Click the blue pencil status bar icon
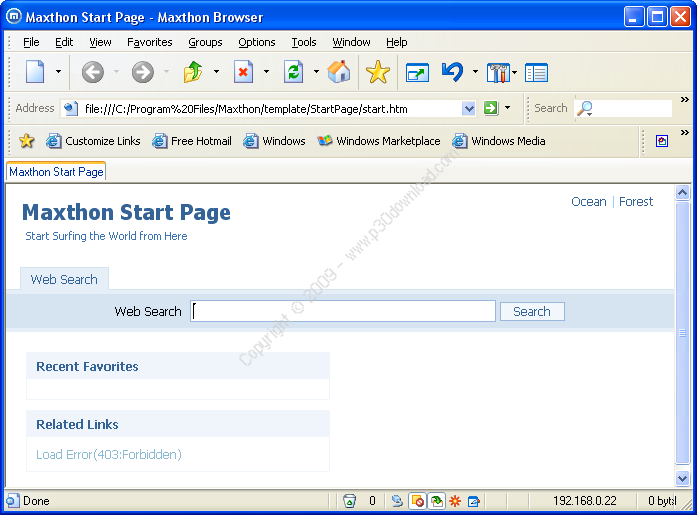Image resolution: width=697 pixels, height=515 pixels. pos(474,501)
